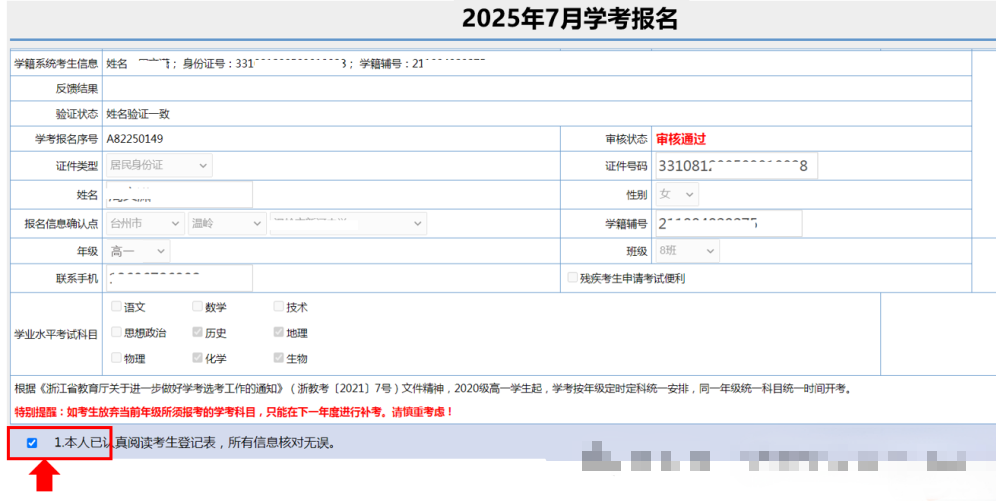The width and height of the screenshot is (996, 501).
Task: Tick the confirmation checkbox for 本人已认真阅读考生登记表
Action: pos(32,442)
